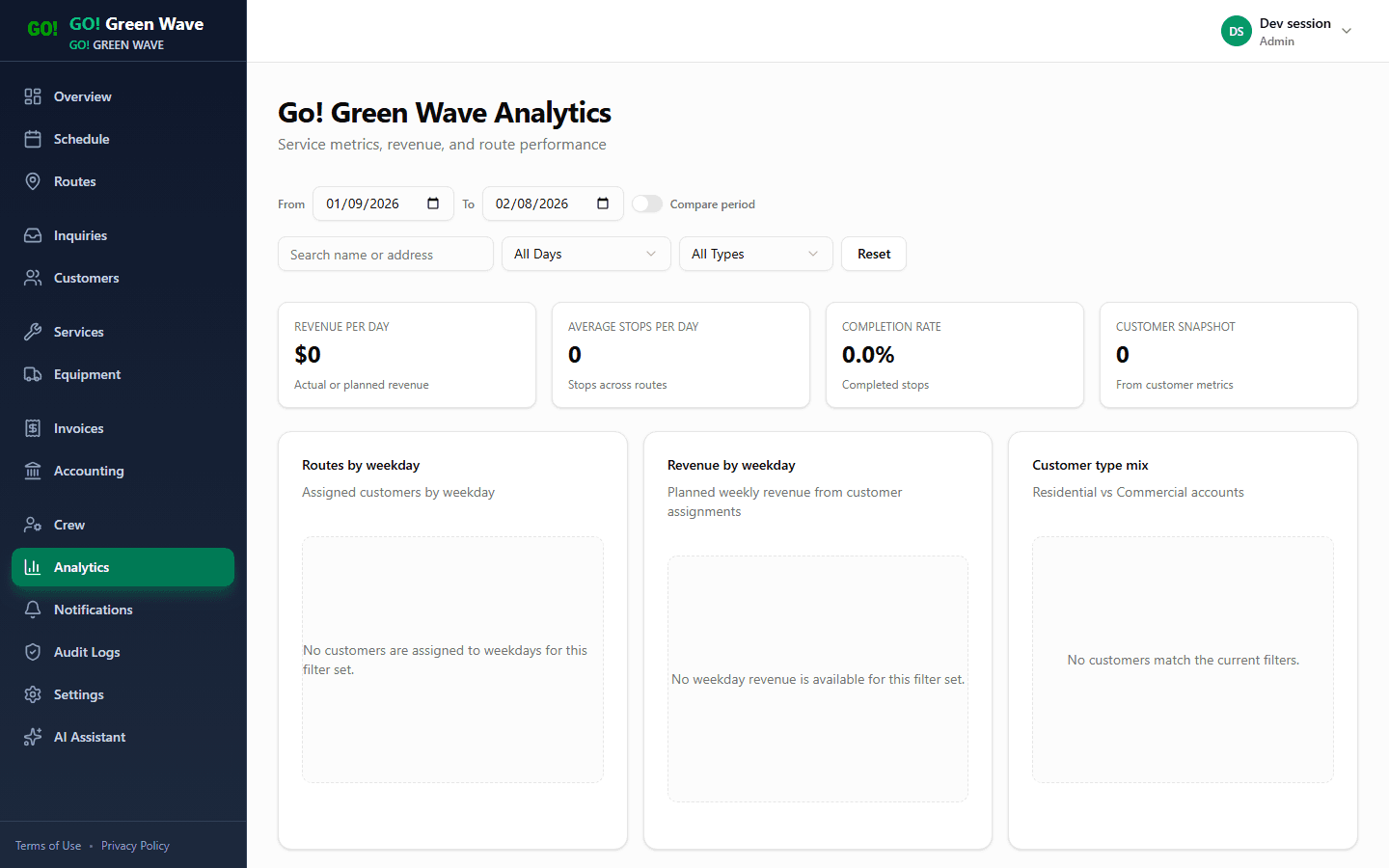
Task: Open Audit Logs from sidebar
Action: pos(84,652)
